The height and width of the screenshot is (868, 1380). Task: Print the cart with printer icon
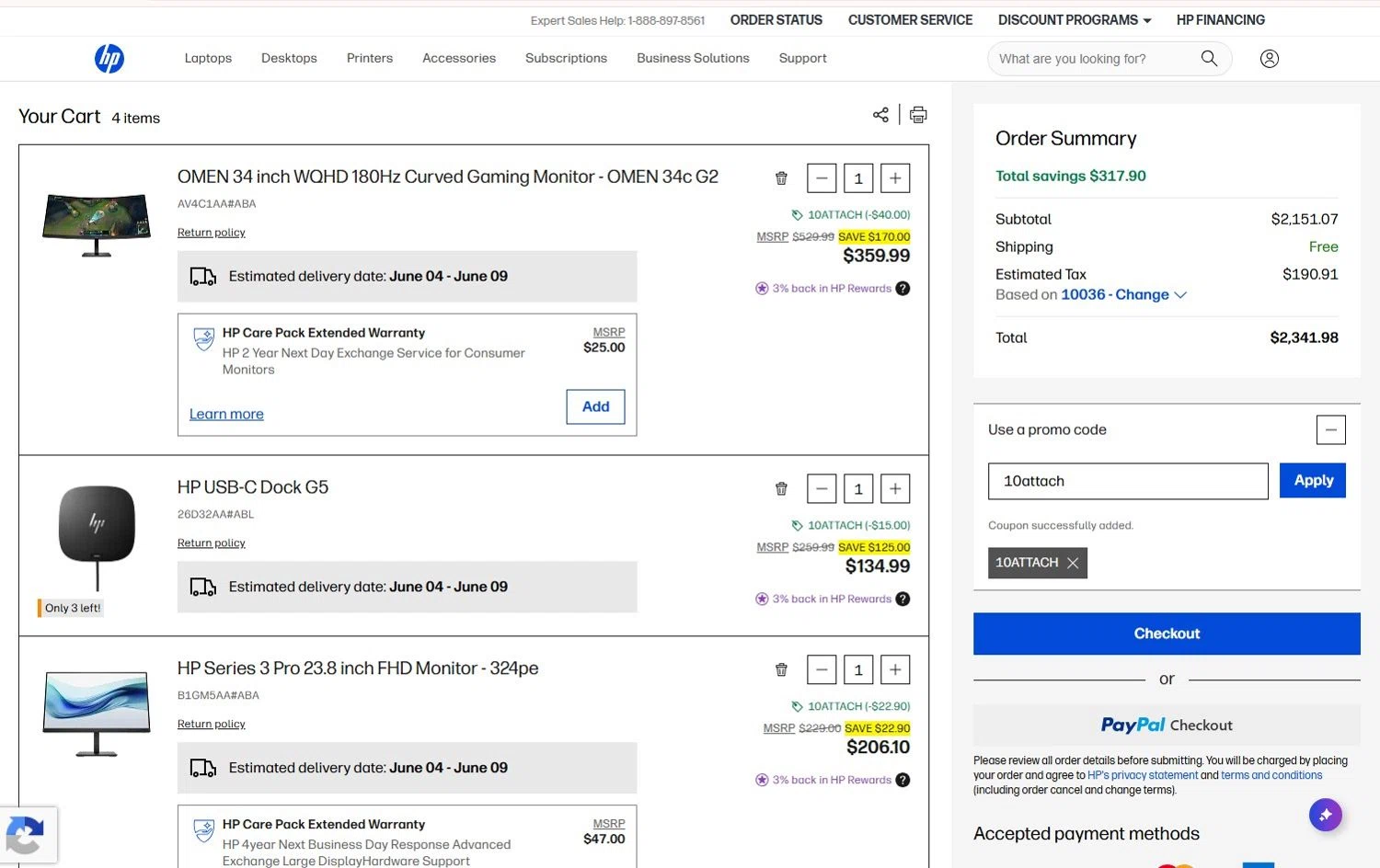(918, 115)
